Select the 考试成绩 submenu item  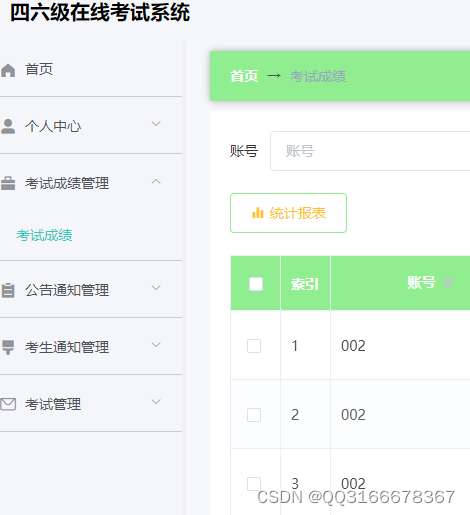[x=44, y=235]
